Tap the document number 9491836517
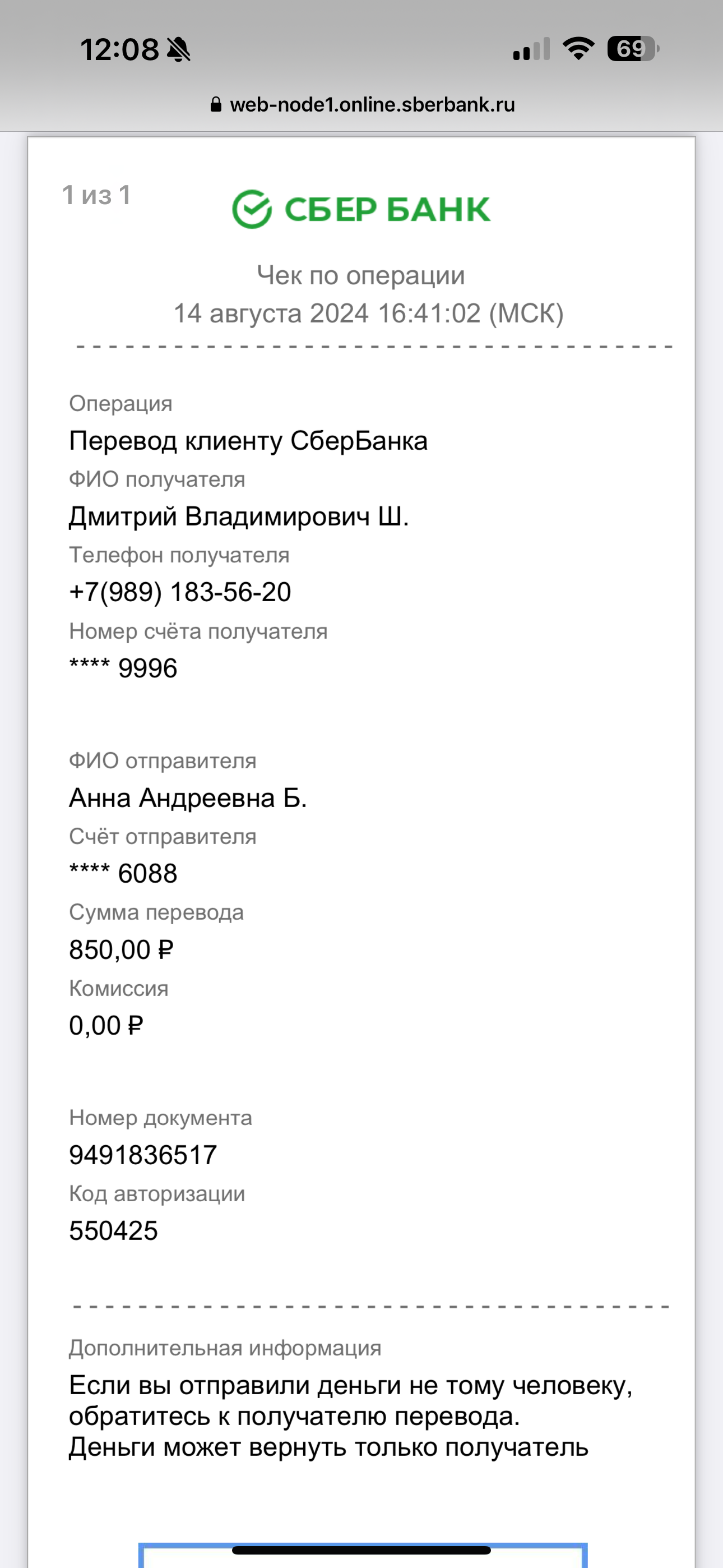 coord(143,1155)
